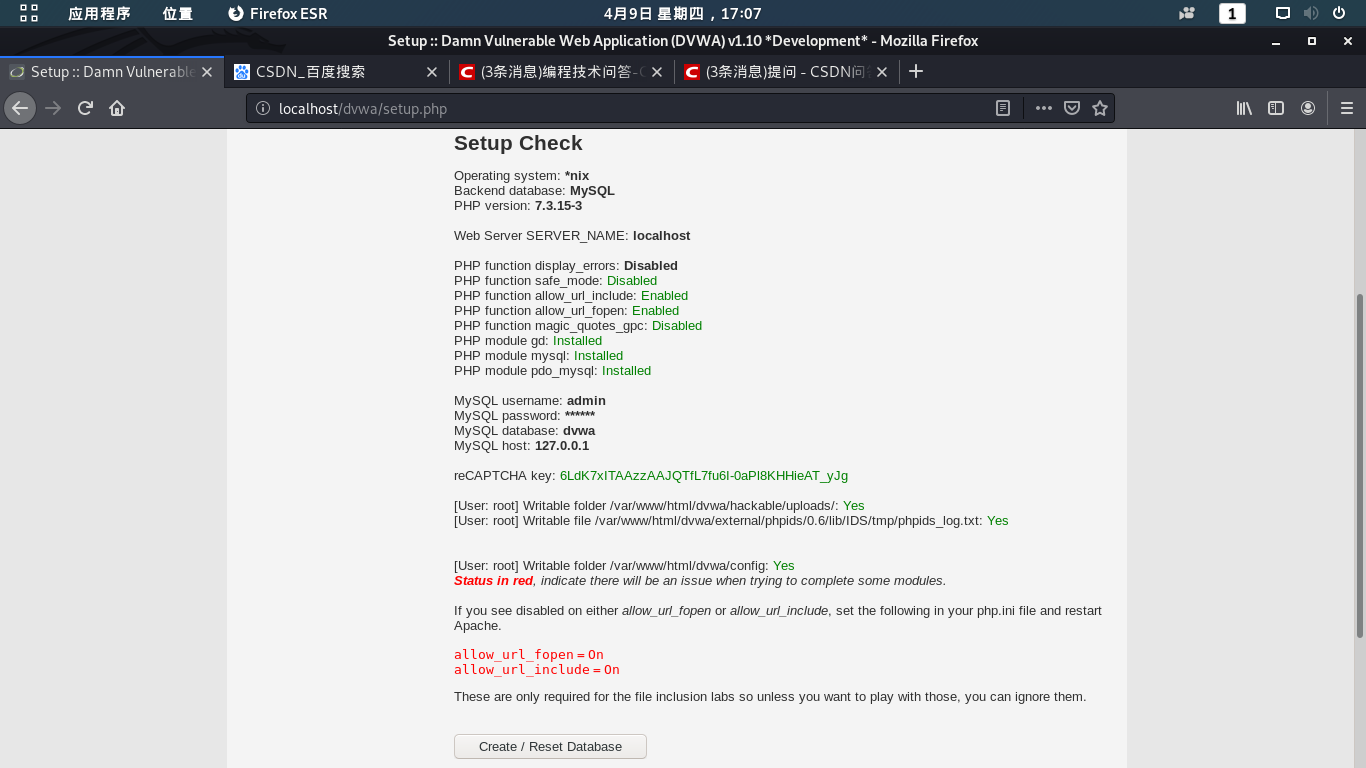Viewport: 1366px width, 768px height.
Task: Minimize the Firefox window
Action: coord(1274,41)
